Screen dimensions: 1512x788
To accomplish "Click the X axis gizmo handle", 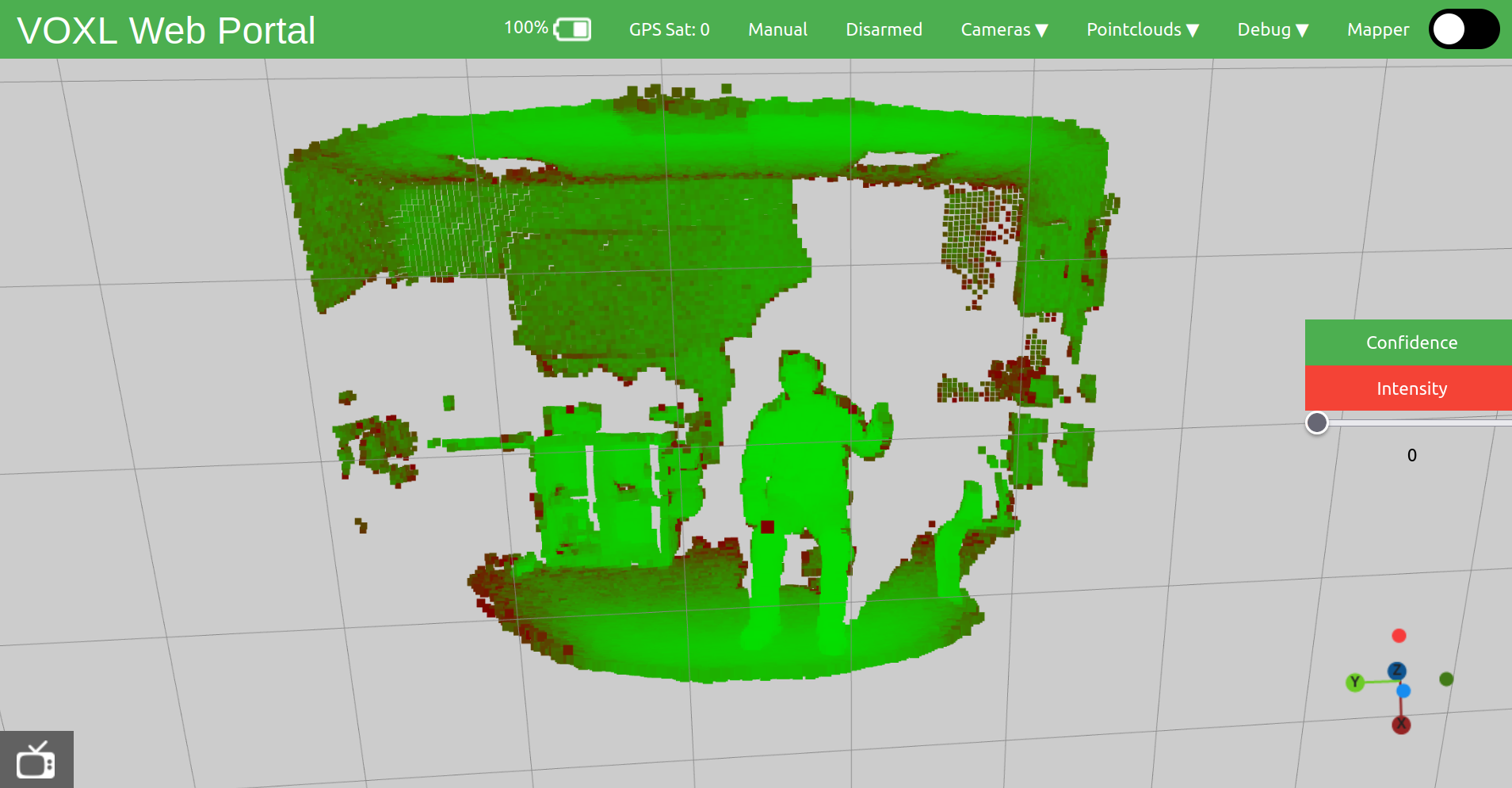I will [x=1401, y=725].
